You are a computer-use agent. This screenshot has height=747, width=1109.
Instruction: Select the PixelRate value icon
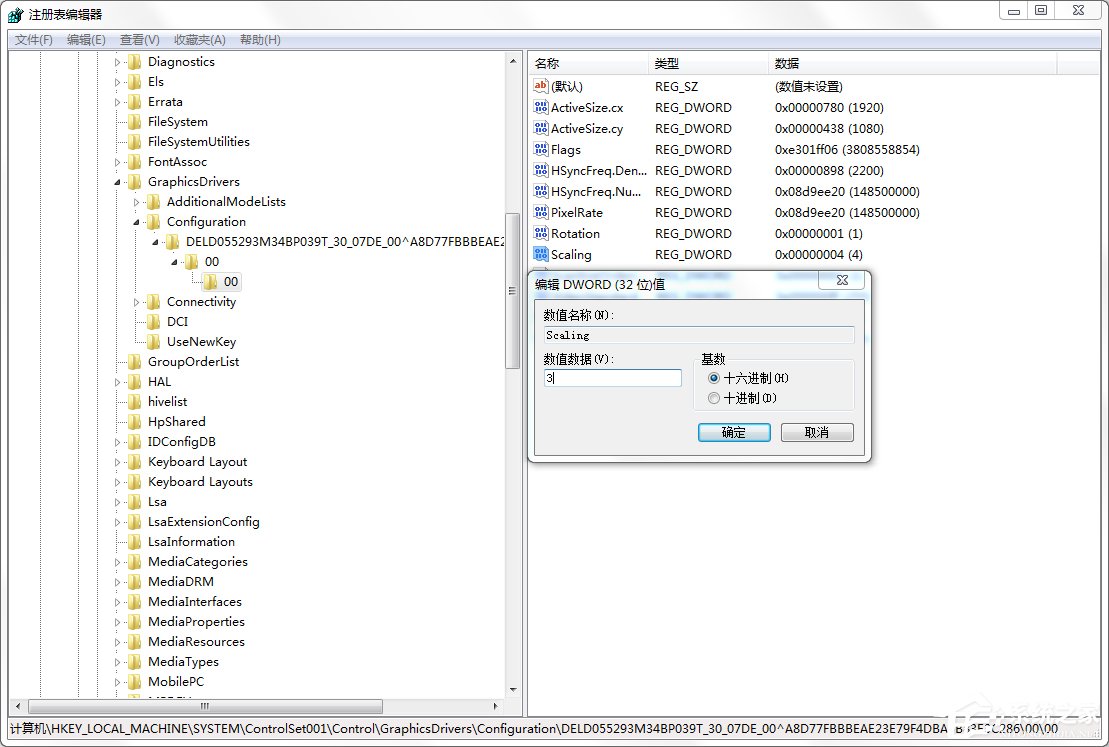(541, 212)
